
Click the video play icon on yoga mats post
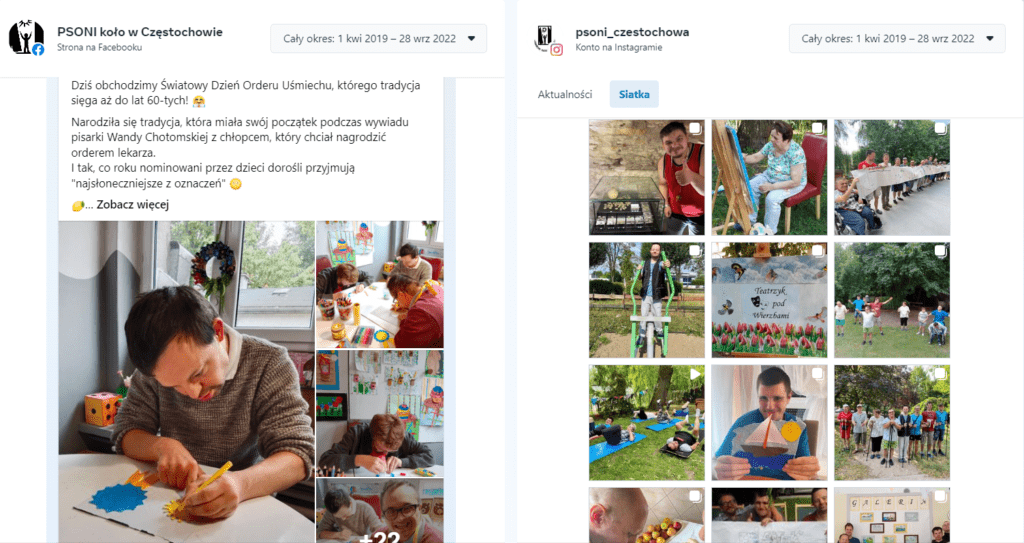pos(695,374)
